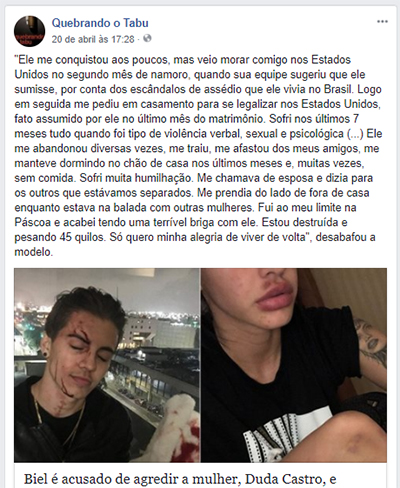Open the right photo showing the swollen lip

click(x=294, y=365)
